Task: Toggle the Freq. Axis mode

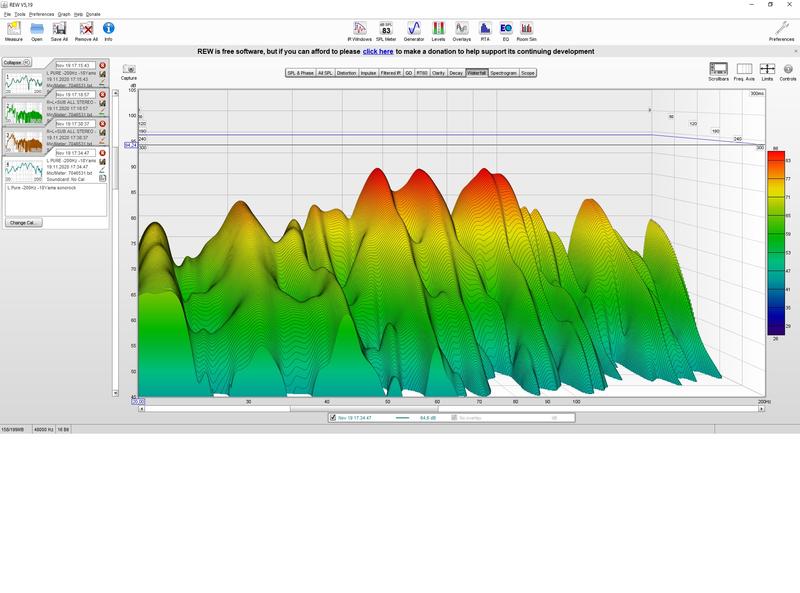Action: (x=744, y=71)
